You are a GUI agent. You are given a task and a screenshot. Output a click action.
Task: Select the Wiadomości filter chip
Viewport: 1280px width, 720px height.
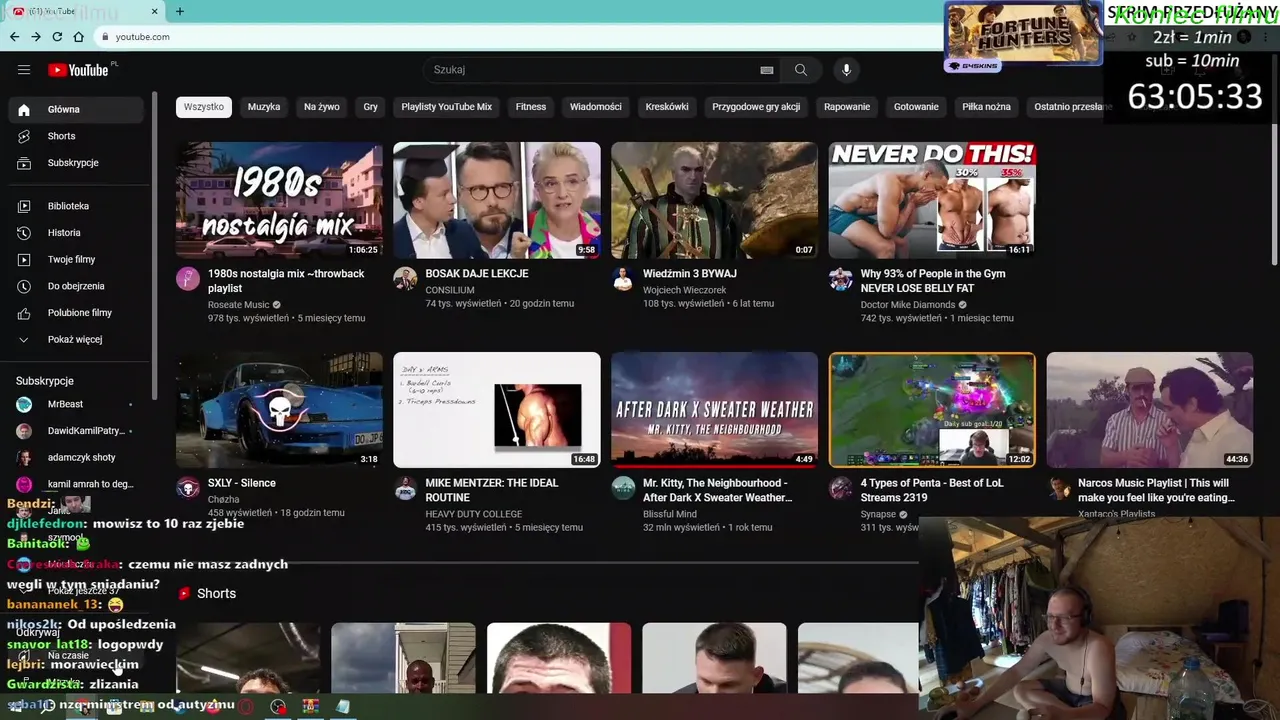point(596,107)
